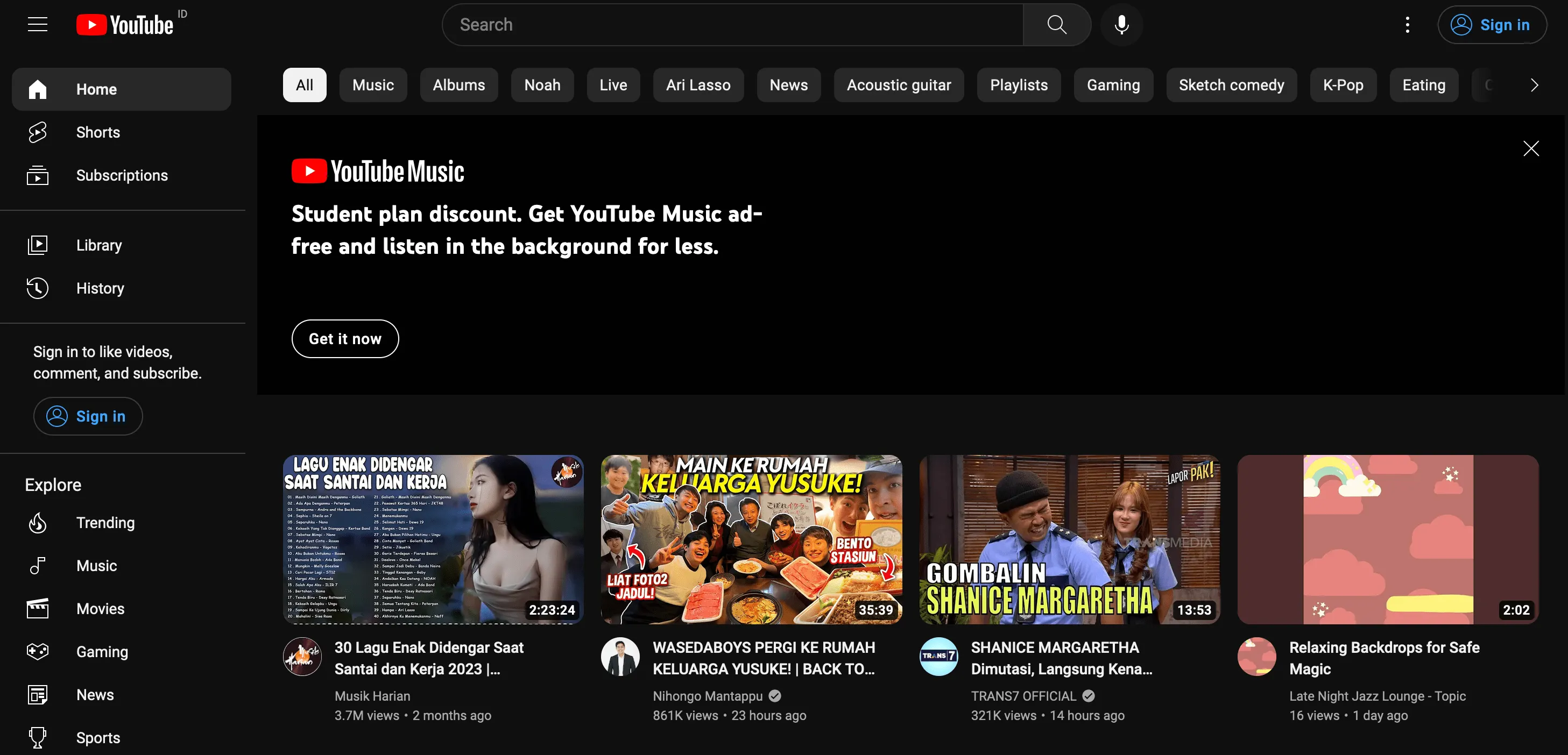Play the WASEDABOYS video thumbnail
The image size is (1568, 755).
pos(751,539)
